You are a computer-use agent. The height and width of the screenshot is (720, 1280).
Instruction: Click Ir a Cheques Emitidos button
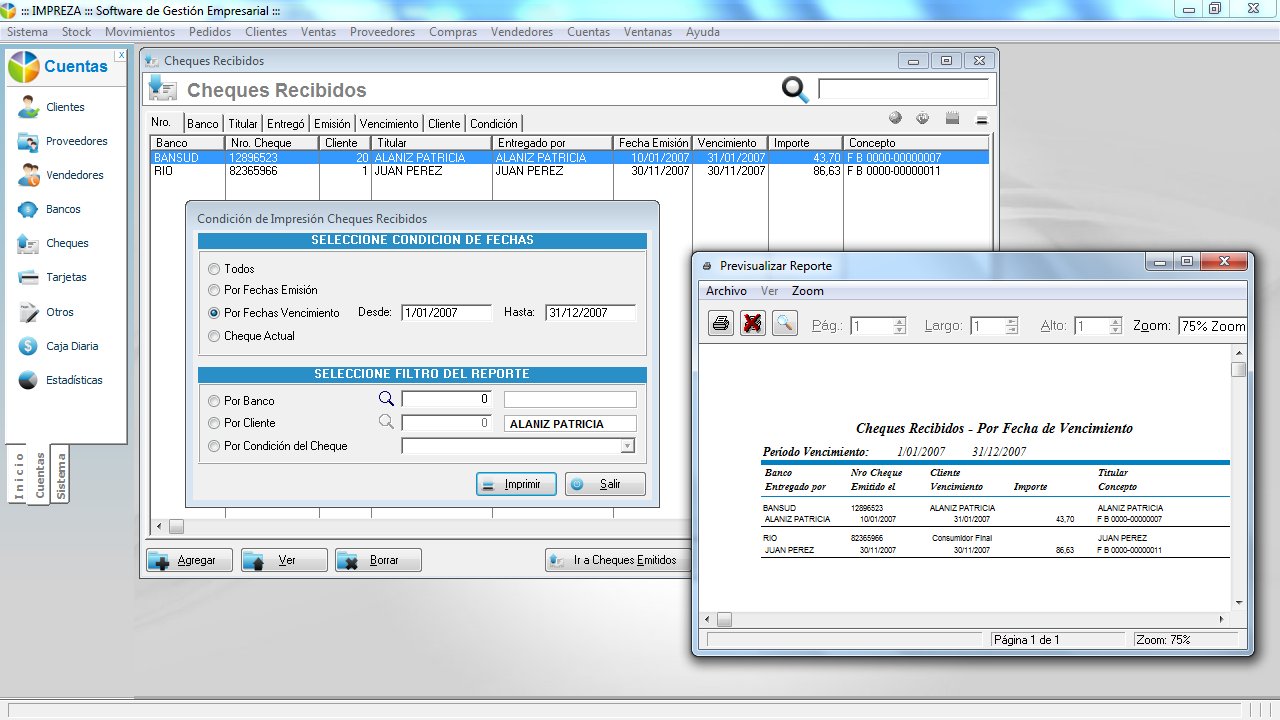pyautogui.click(x=618, y=560)
